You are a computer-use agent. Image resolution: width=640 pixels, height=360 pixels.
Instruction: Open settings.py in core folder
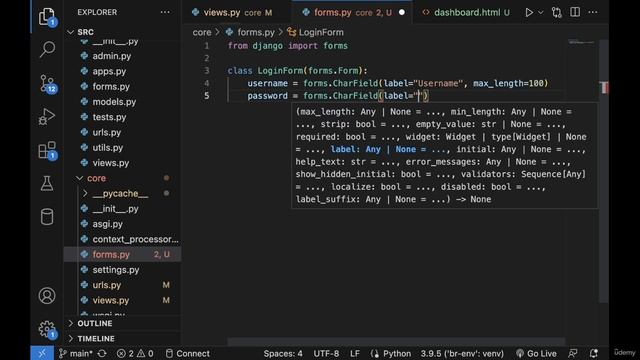[x=122, y=270]
